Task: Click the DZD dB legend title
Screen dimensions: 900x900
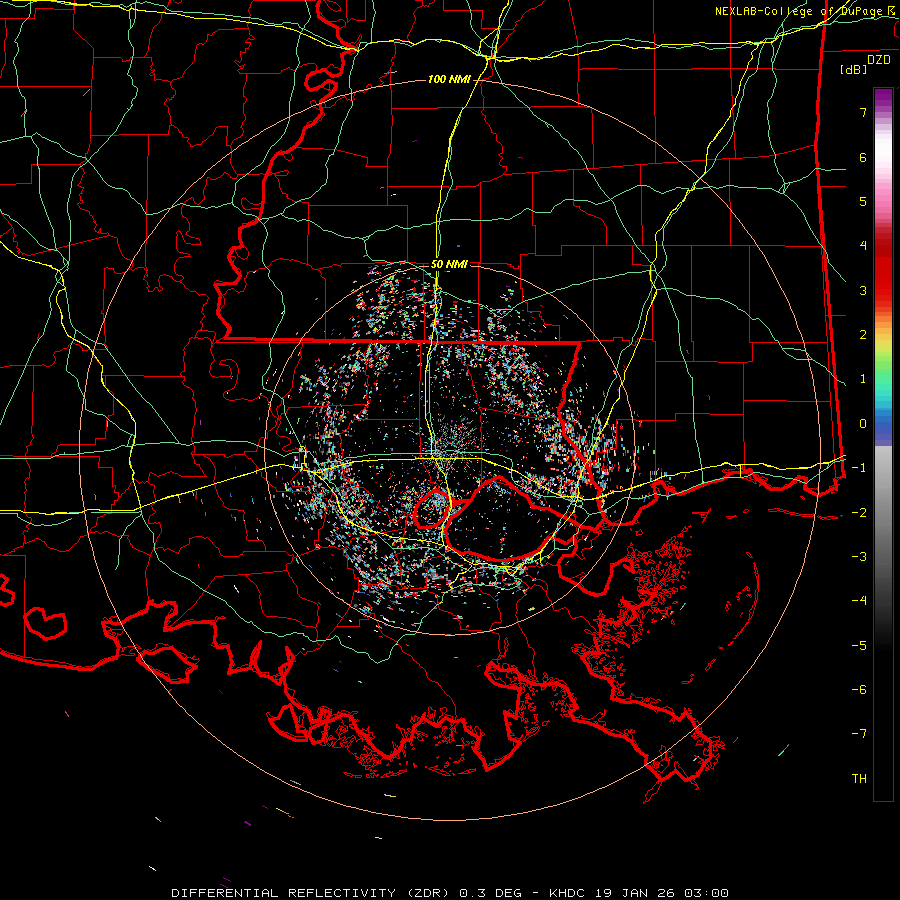Action: (x=866, y=64)
